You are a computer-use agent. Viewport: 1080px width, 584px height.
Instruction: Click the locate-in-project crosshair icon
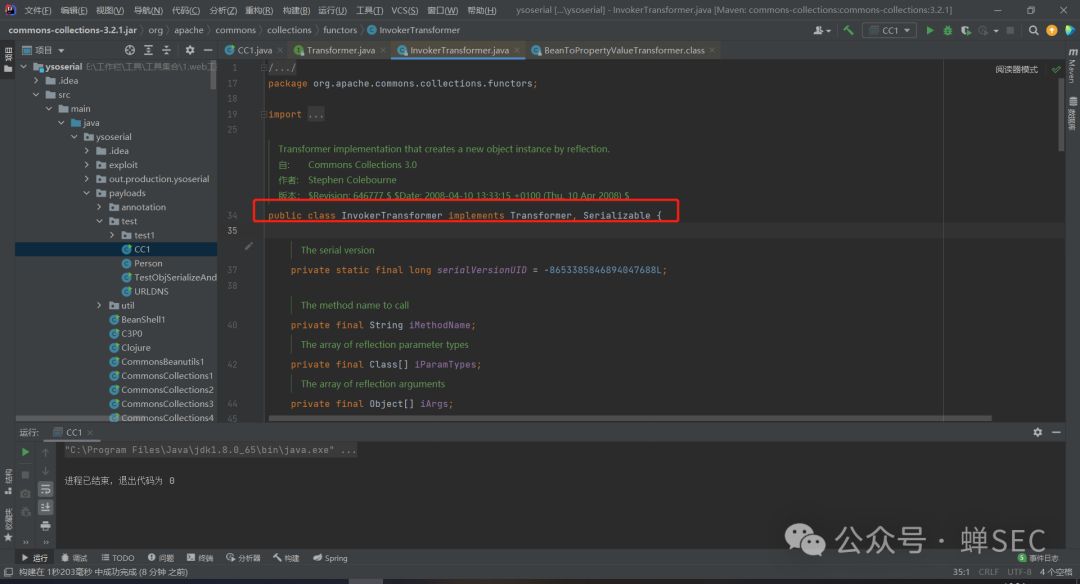pos(130,50)
